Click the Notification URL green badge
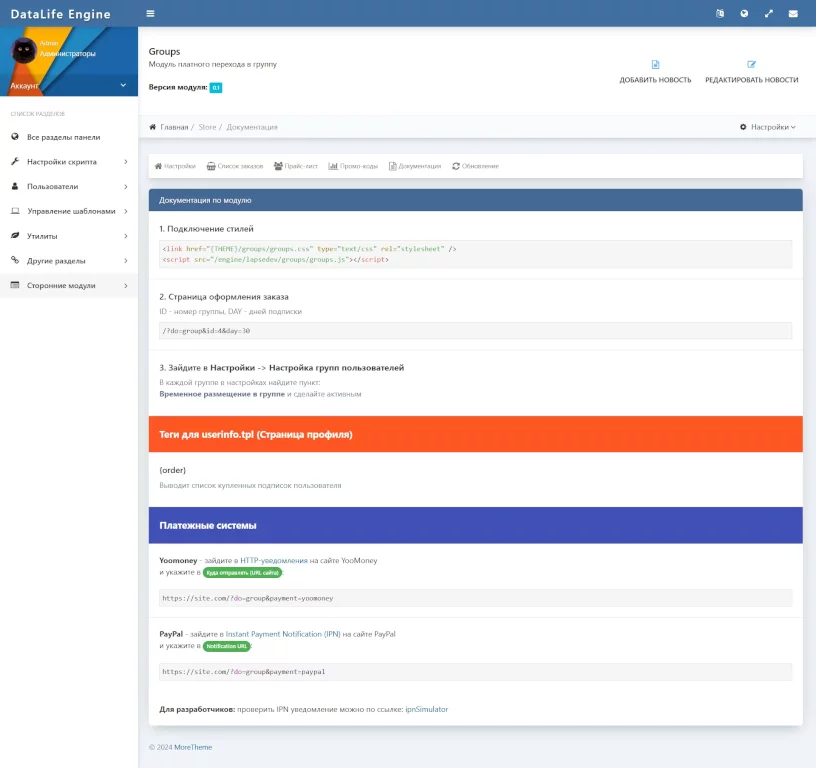Viewport: 816px width, 768px height. pyautogui.click(x=226, y=646)
